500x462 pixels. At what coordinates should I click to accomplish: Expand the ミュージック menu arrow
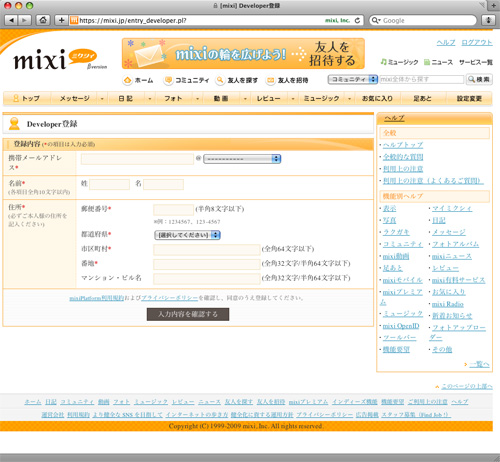coord(349,99)
